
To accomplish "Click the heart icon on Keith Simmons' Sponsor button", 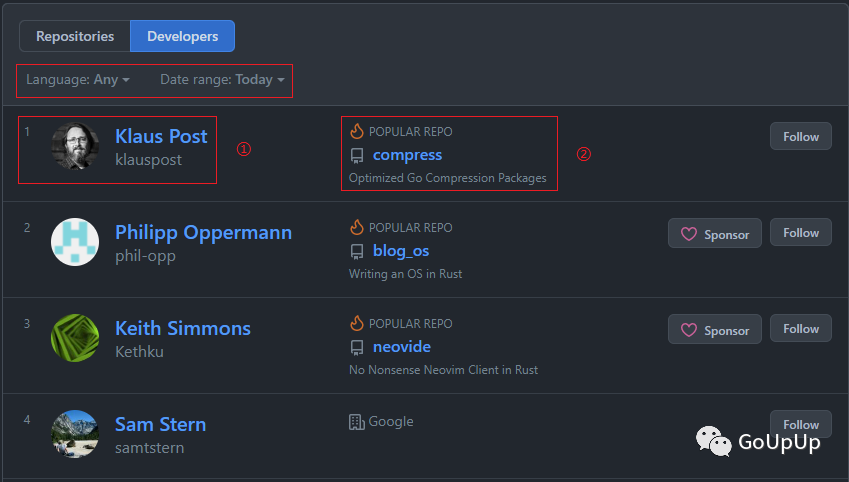I will point(689,330).
